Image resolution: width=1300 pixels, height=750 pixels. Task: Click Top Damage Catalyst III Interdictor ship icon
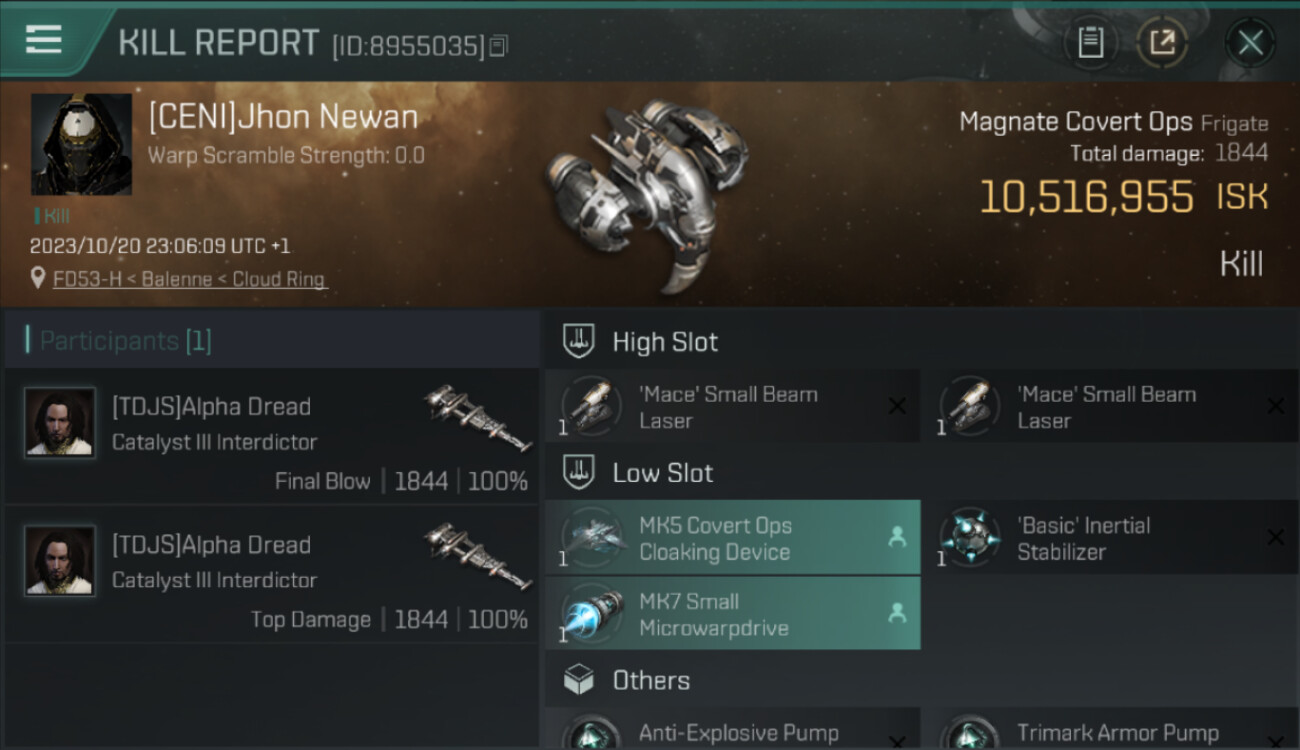point(478,556)
